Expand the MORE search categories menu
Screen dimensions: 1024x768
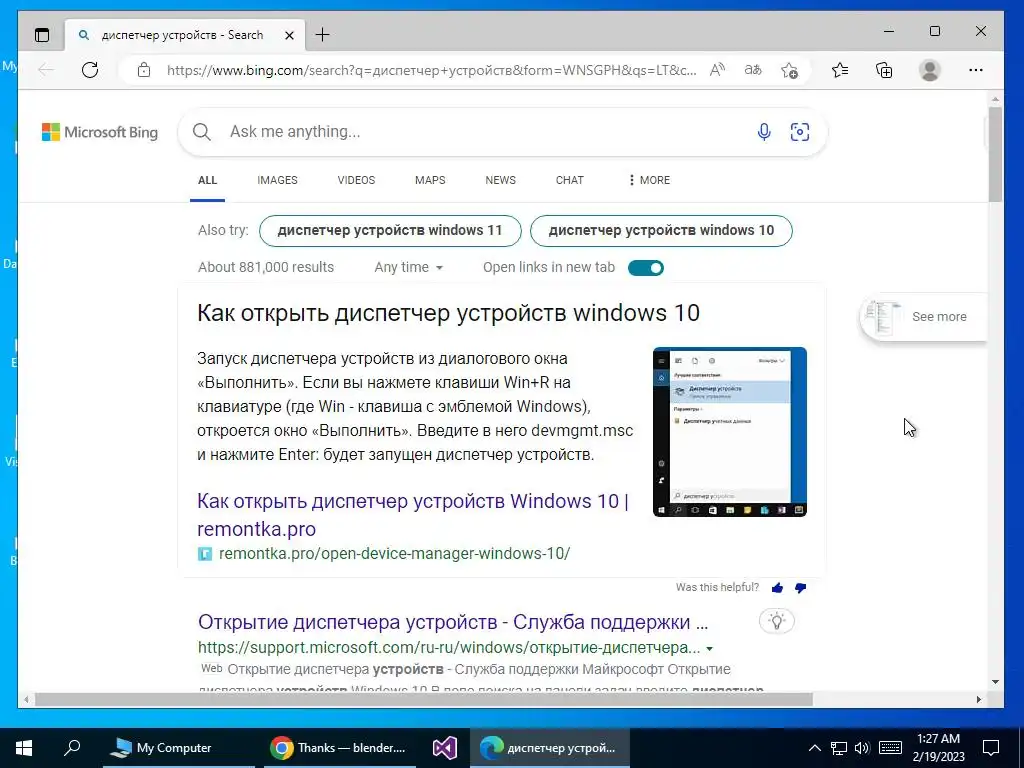pyautogui.click(x=648, y=180)
